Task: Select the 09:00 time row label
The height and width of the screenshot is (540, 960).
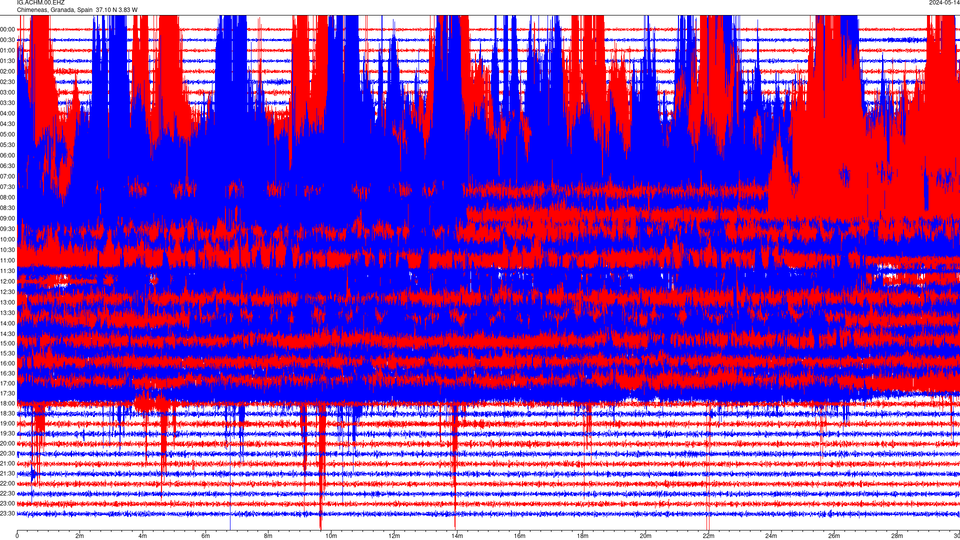Action: 7,218
